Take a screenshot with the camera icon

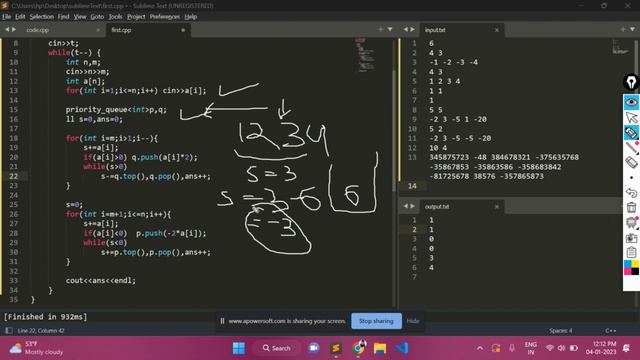click(631, 238)
